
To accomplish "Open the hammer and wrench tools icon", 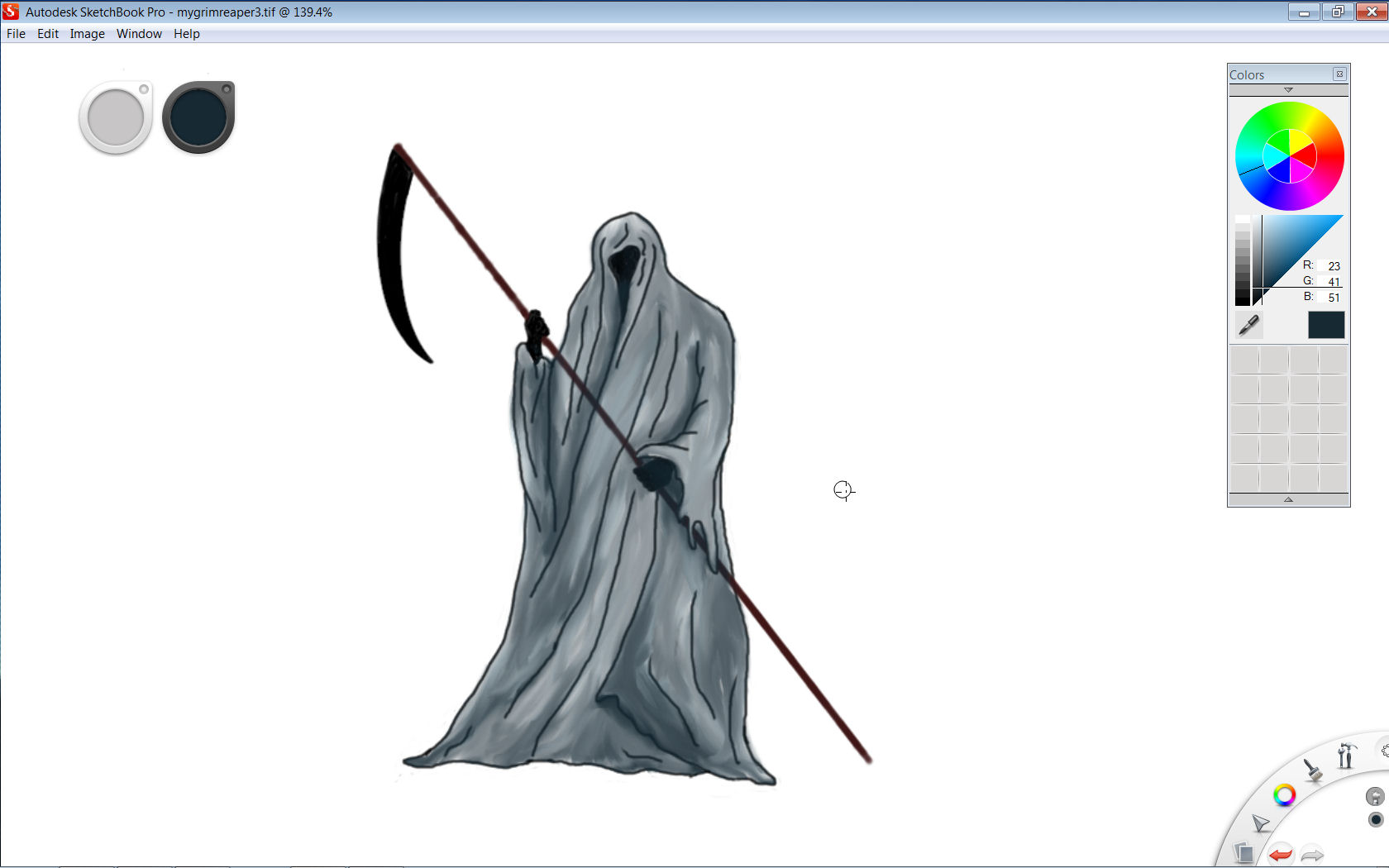I will (x=1346, y=755).
